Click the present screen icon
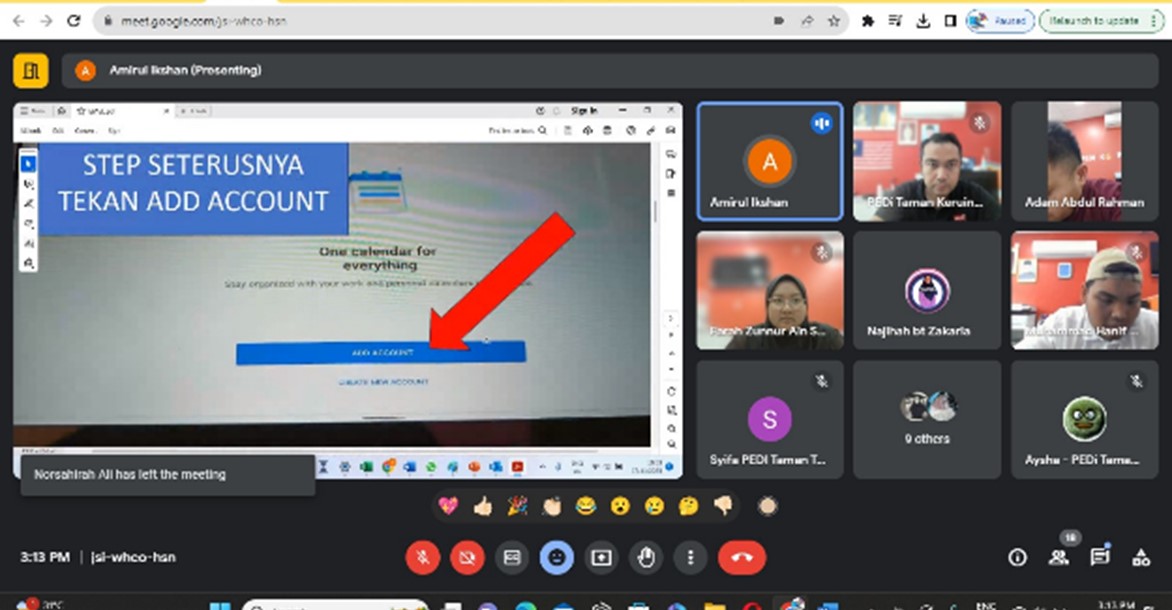This screenshot has width=1172, height=610. click(601, 558)
